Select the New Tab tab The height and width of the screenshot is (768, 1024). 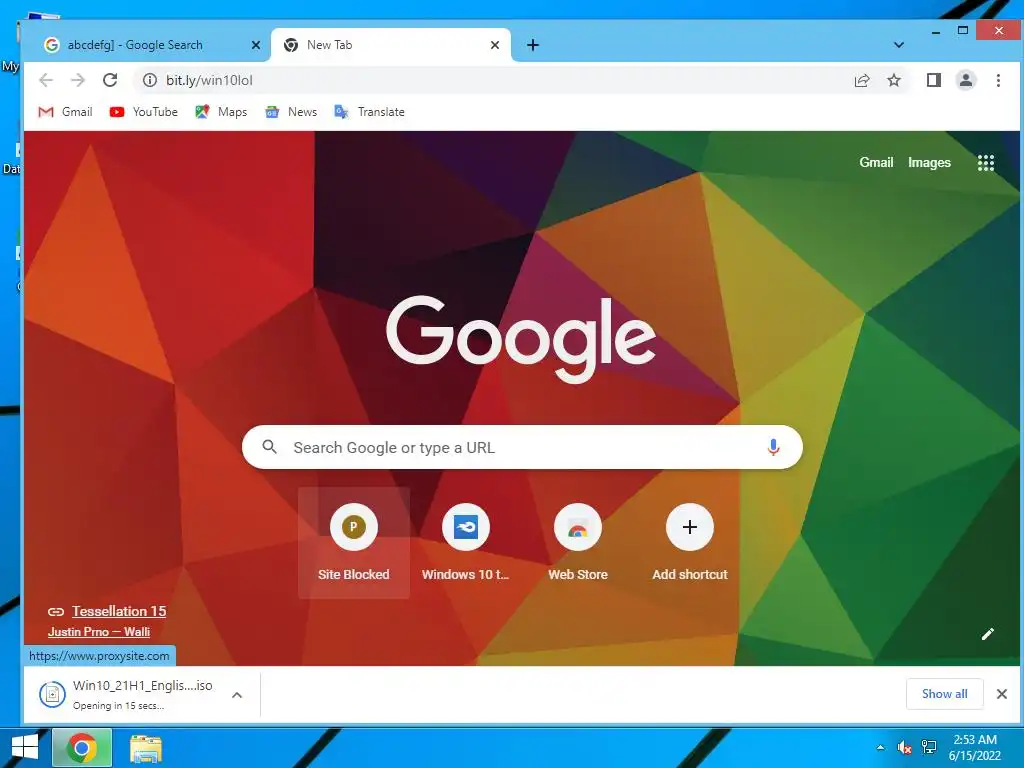coord(391,45)
